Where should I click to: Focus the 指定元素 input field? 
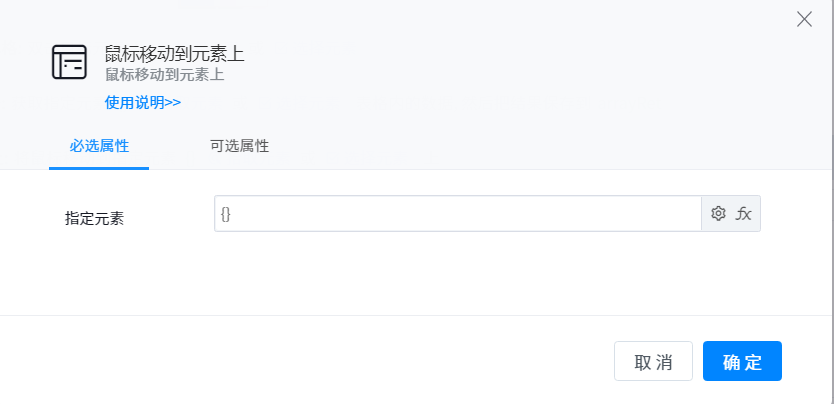pyautogui.click(x=458, y=213)
